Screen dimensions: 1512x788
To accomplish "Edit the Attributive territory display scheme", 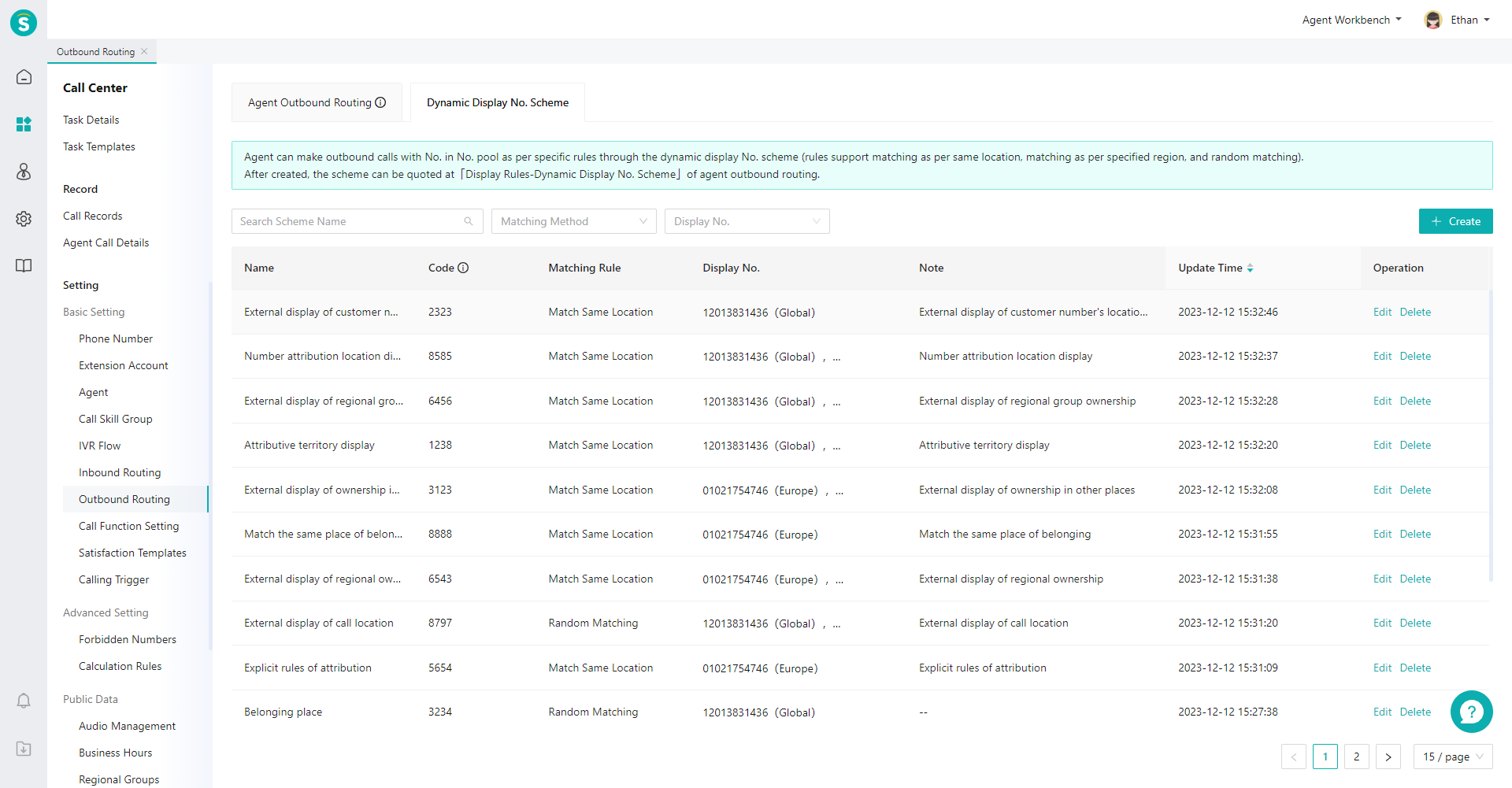I will [1382, 445].
